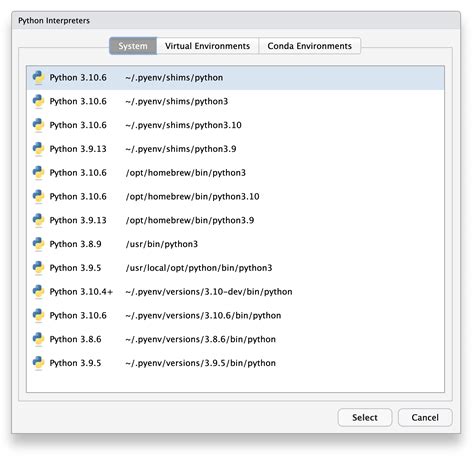This screenshot has height=458, width=474.
Task: Click Python icon beside /opt/homebrew/bin/python3 path
Action: [x=38, y=173]
